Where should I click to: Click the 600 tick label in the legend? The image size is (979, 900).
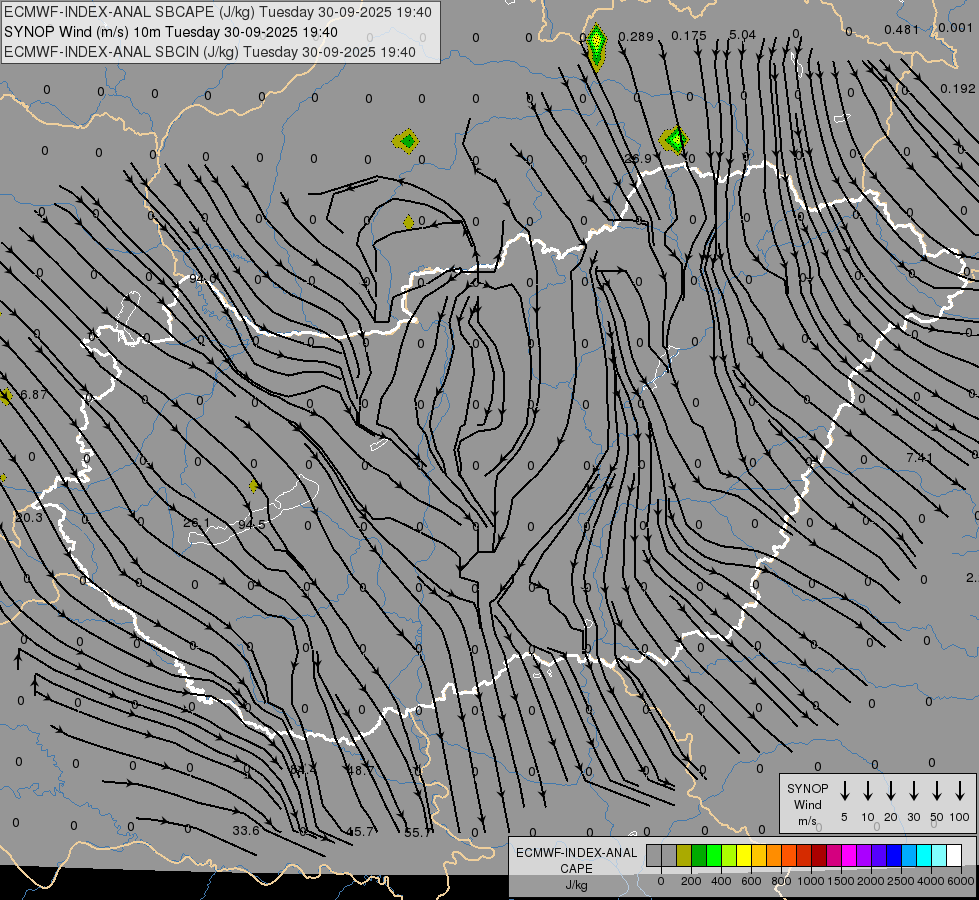pos(751,881)
